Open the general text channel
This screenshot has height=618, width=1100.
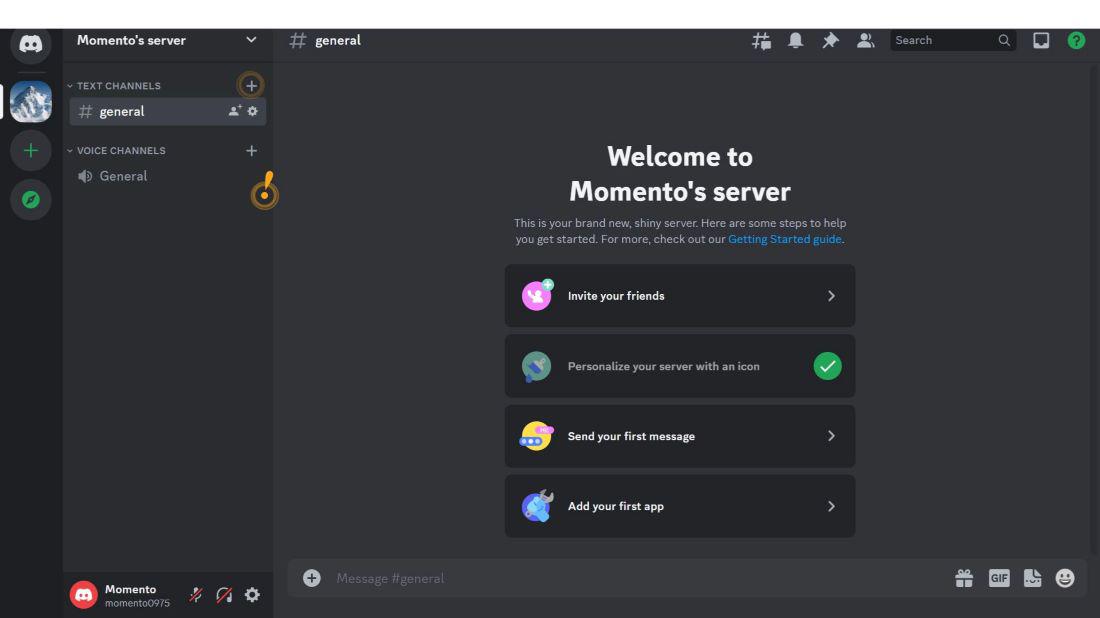click(168, 111)
